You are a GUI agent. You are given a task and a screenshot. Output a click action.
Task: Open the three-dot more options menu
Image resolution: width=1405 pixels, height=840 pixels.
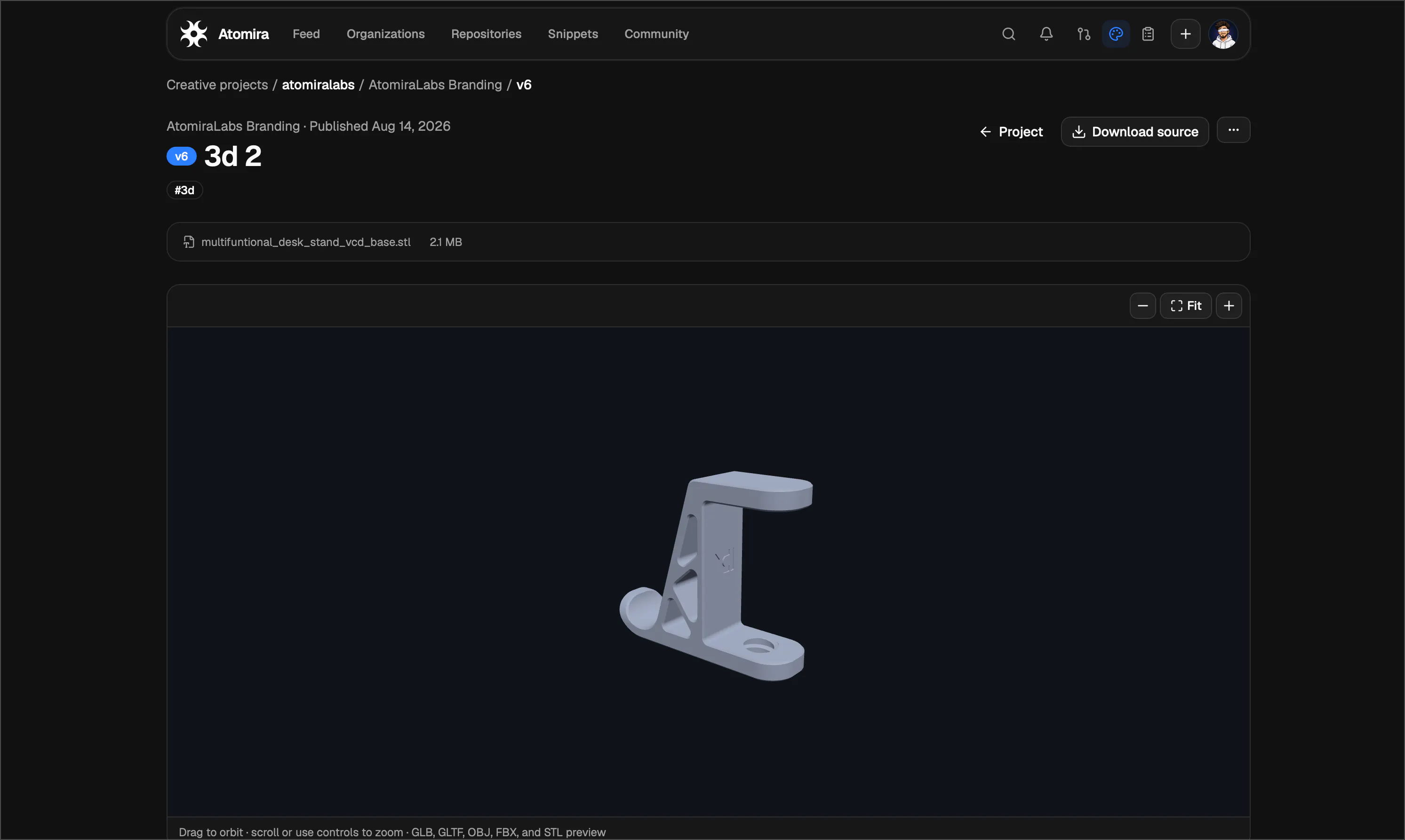click(x=1233, y=130)
